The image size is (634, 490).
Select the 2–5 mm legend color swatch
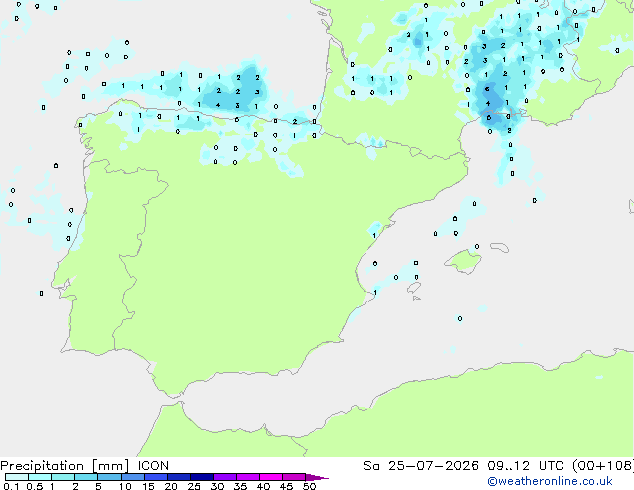(x=86, y=477)
